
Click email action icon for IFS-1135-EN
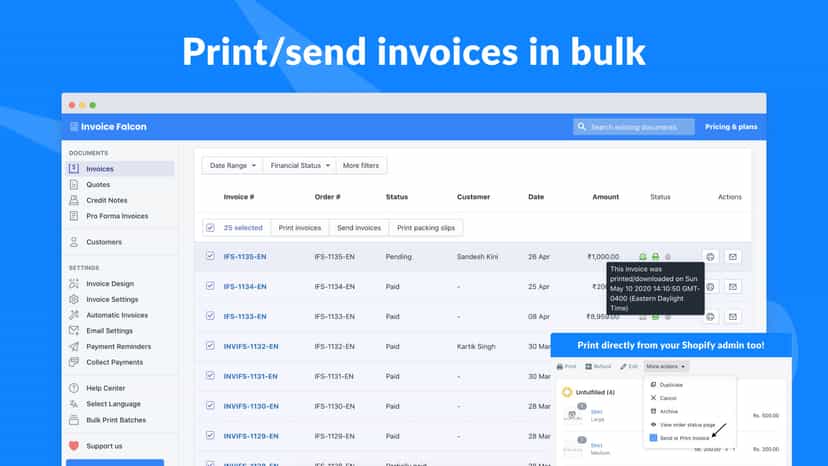(732, 257)
